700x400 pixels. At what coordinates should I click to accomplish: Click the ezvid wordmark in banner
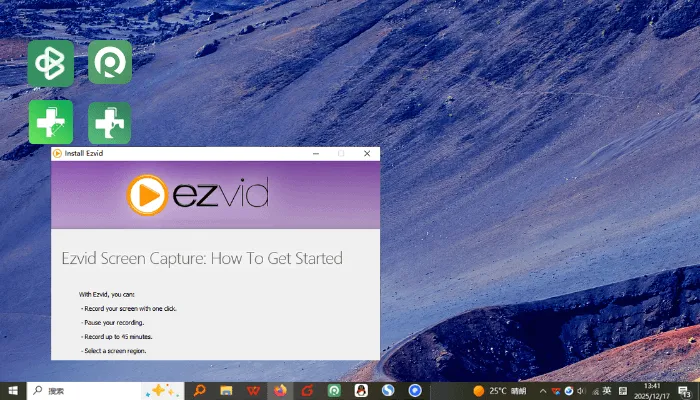coord(221,193)
